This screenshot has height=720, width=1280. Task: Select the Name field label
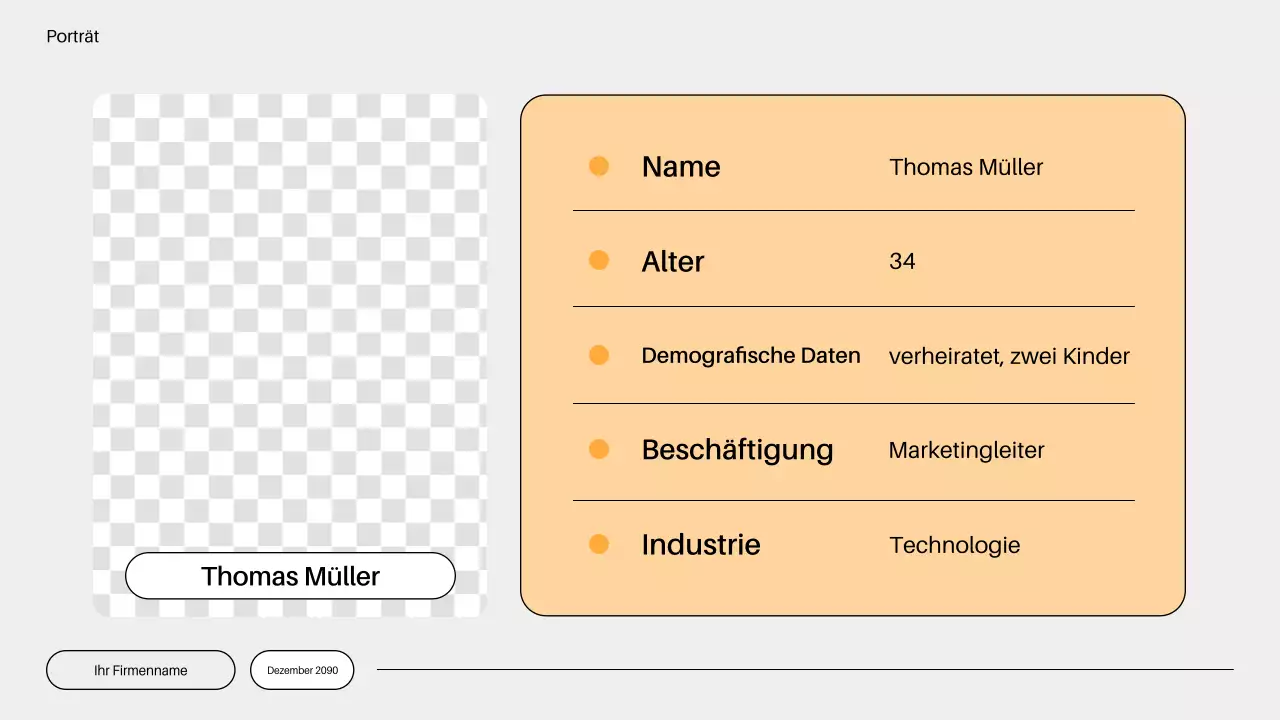(x=681, y=166)
